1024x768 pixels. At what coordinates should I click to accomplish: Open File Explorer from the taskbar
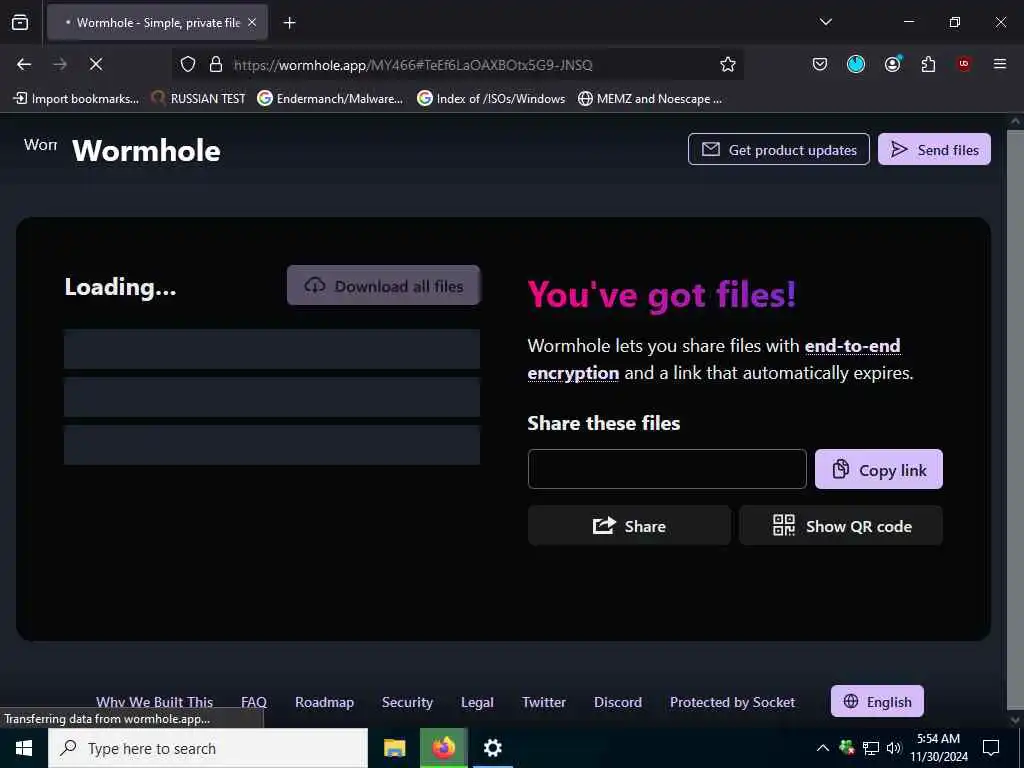pos(394,748)
